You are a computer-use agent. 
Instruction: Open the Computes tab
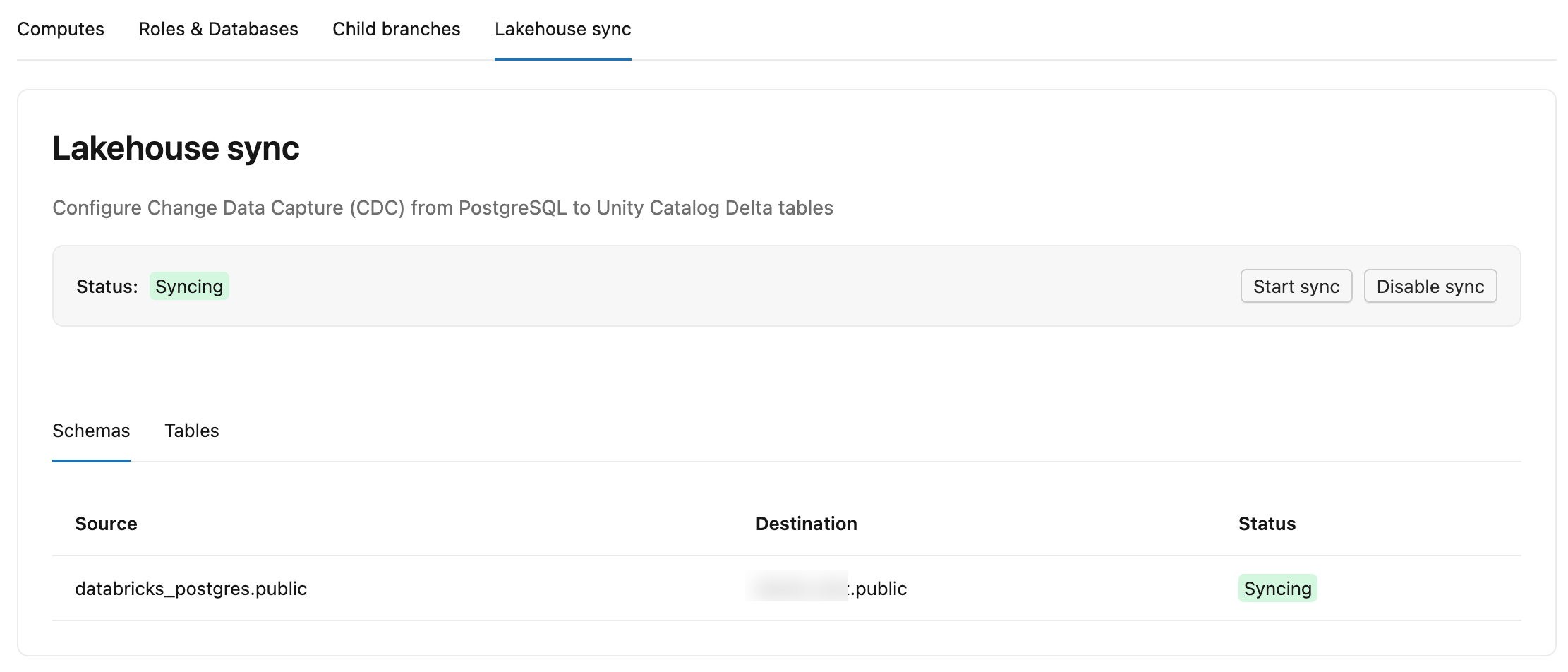pyautogui.click(x=61, y=29)
